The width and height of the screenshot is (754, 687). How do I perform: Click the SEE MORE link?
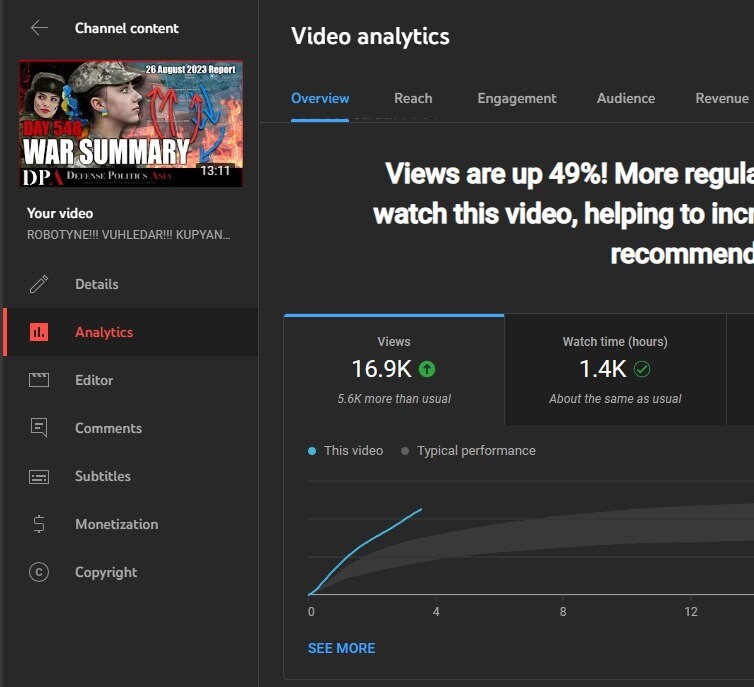pos(342,648)
